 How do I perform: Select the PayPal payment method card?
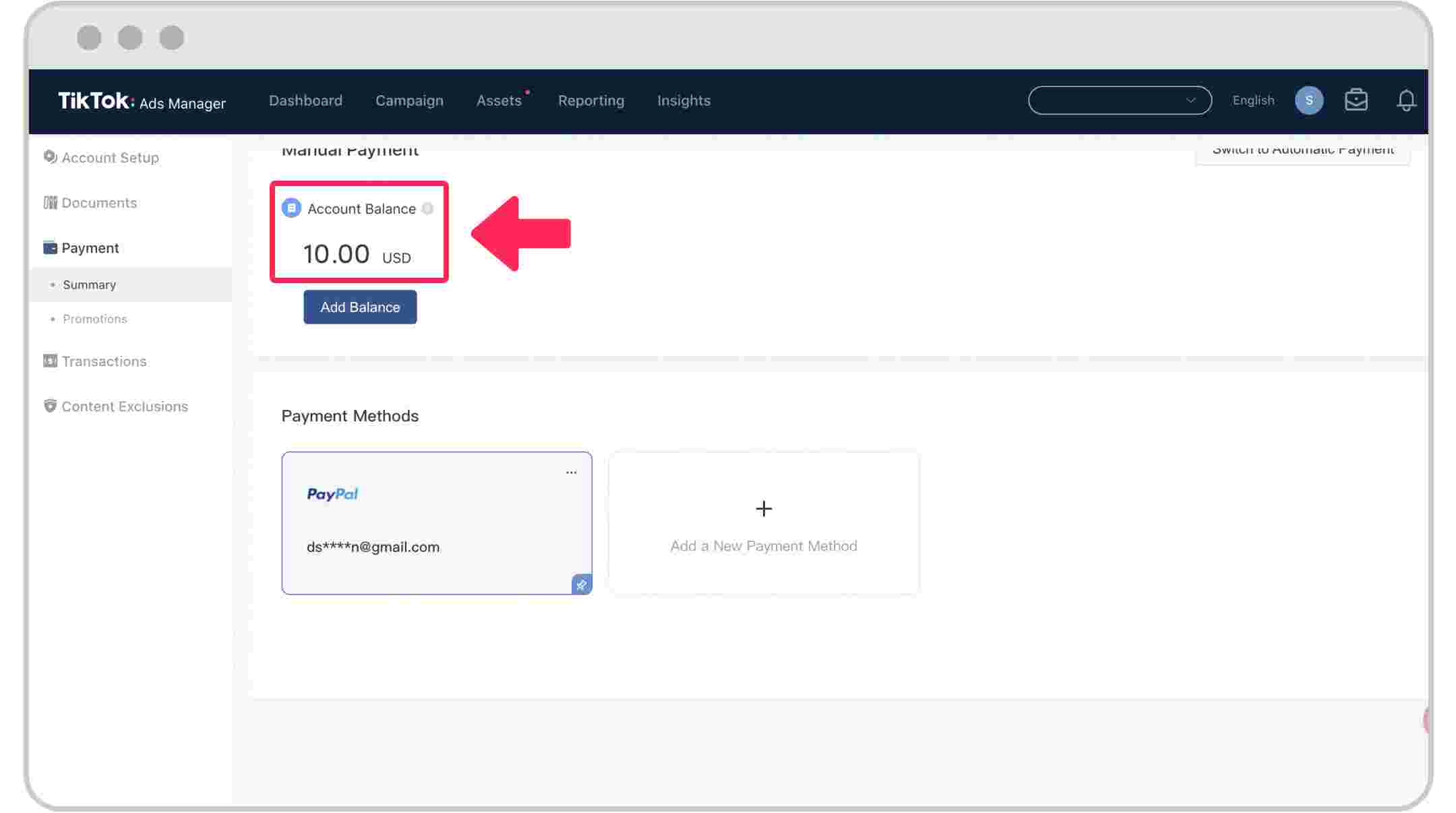click(x=437, y=523)
